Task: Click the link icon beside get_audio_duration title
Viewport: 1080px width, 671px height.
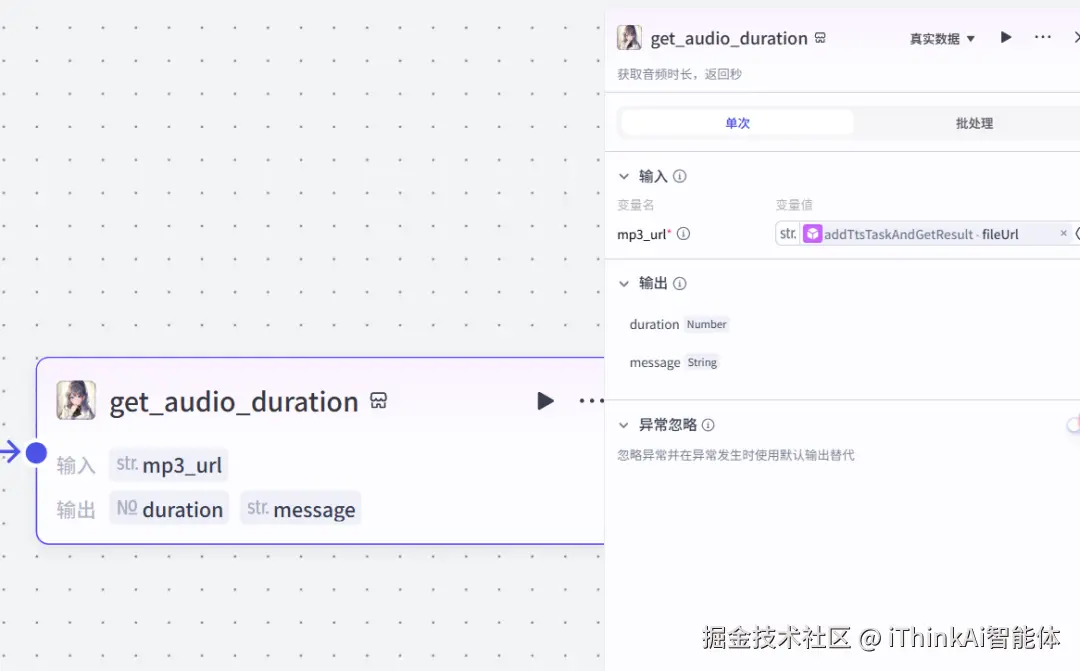Action: tap(820, 37)
